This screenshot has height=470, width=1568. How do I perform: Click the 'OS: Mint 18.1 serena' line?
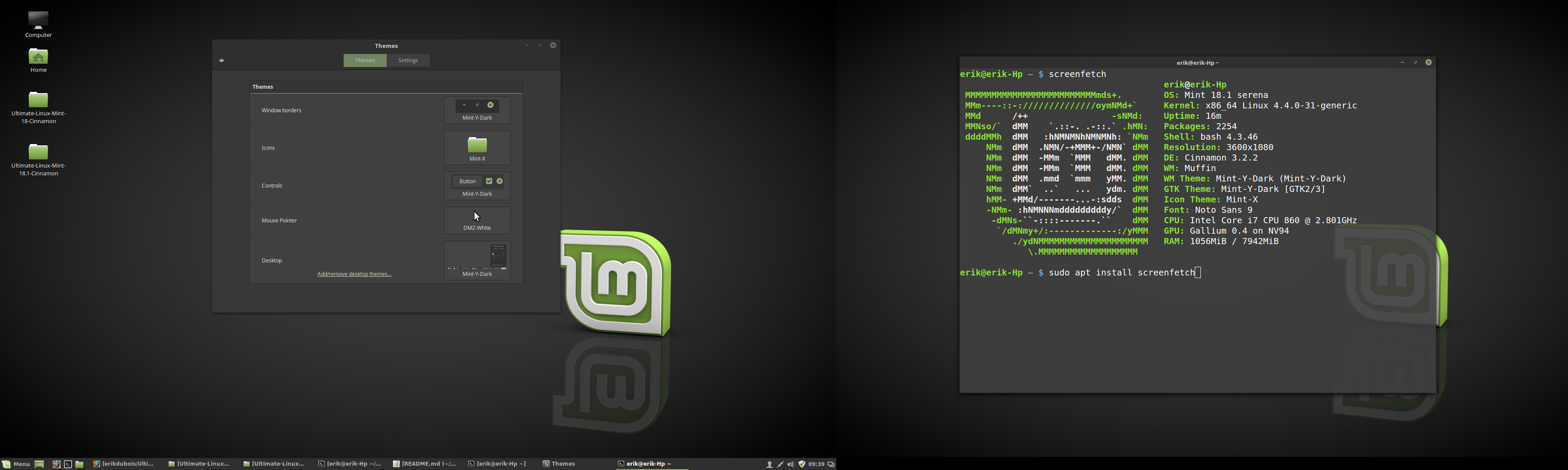pos(1216,95)
